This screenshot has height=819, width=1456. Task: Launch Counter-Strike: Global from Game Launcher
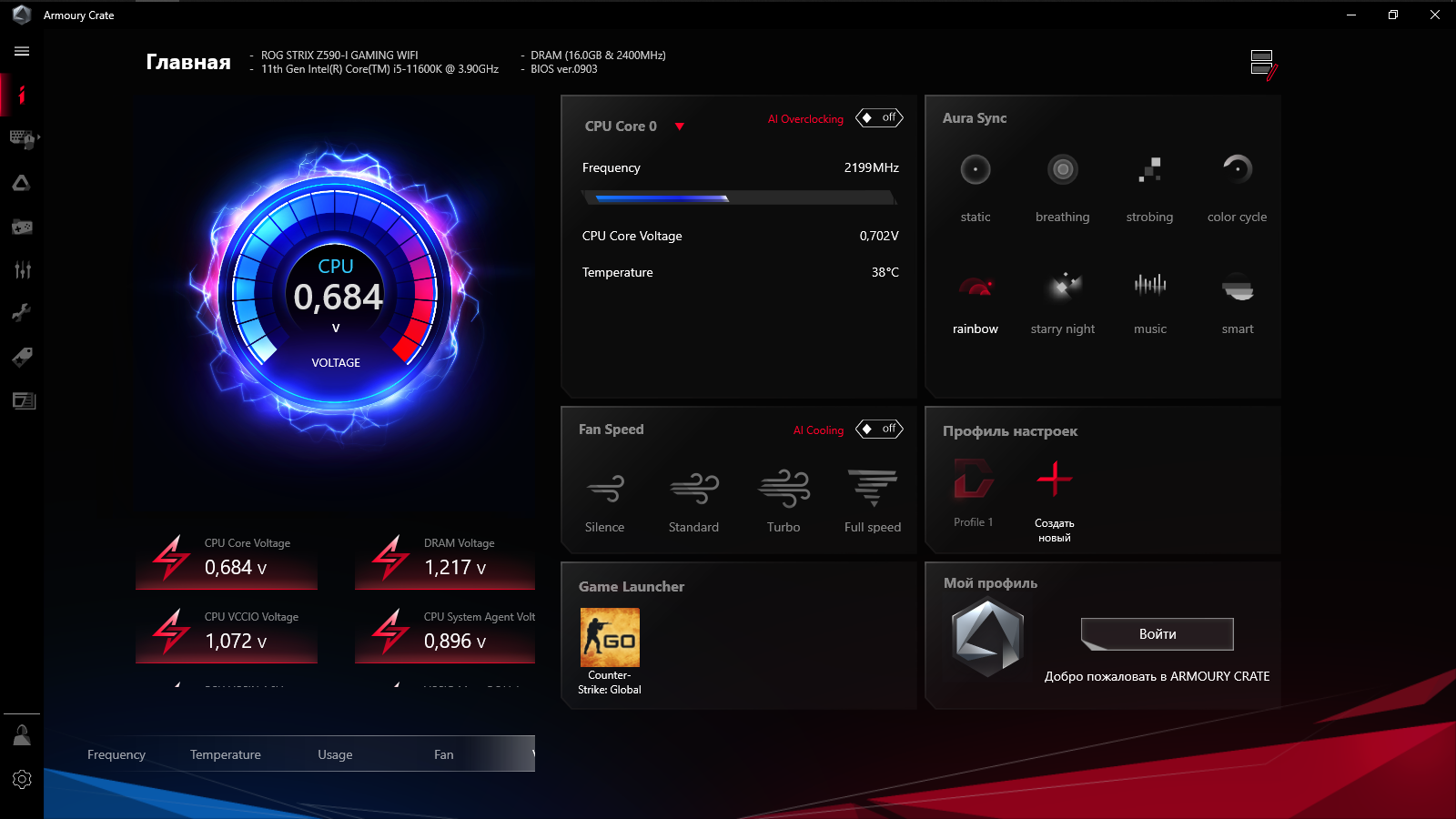[609, 636]
